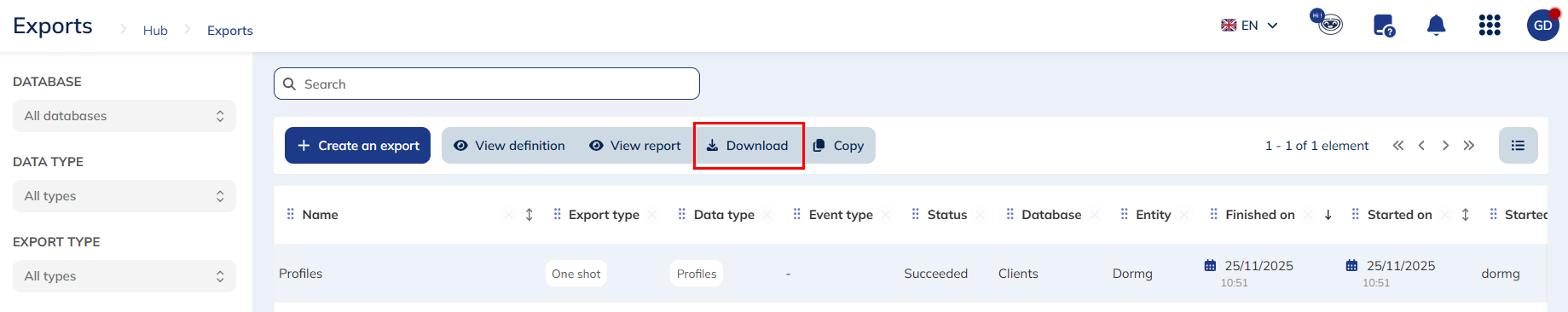This screenshot has height=312, width=1568.
Task: Open the help documentation icon
Action: (1383, 26)
